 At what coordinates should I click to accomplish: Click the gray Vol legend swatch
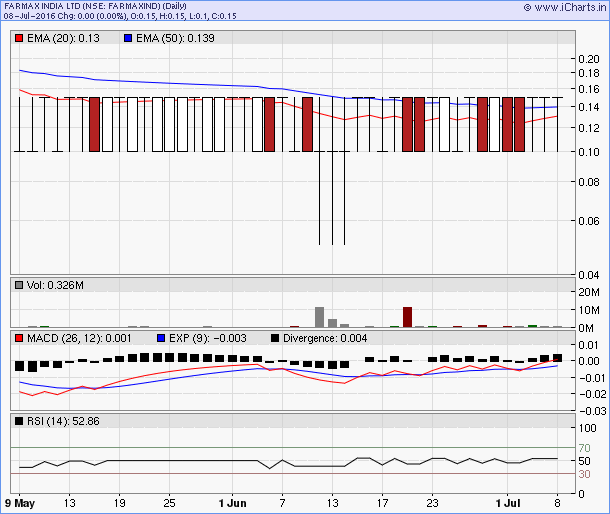[19, 285]
